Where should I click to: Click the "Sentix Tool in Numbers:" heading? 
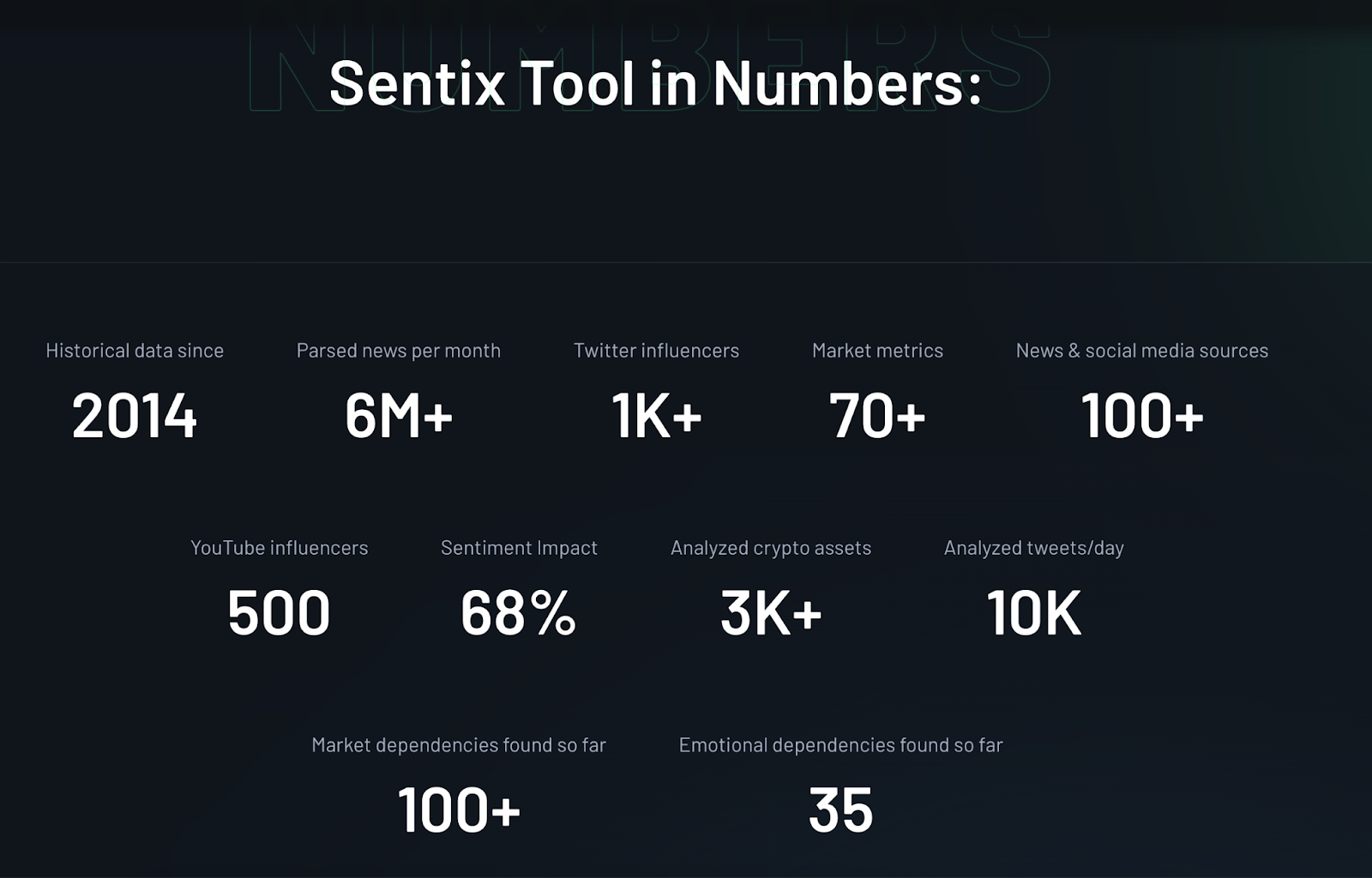[x=655, y=83]
